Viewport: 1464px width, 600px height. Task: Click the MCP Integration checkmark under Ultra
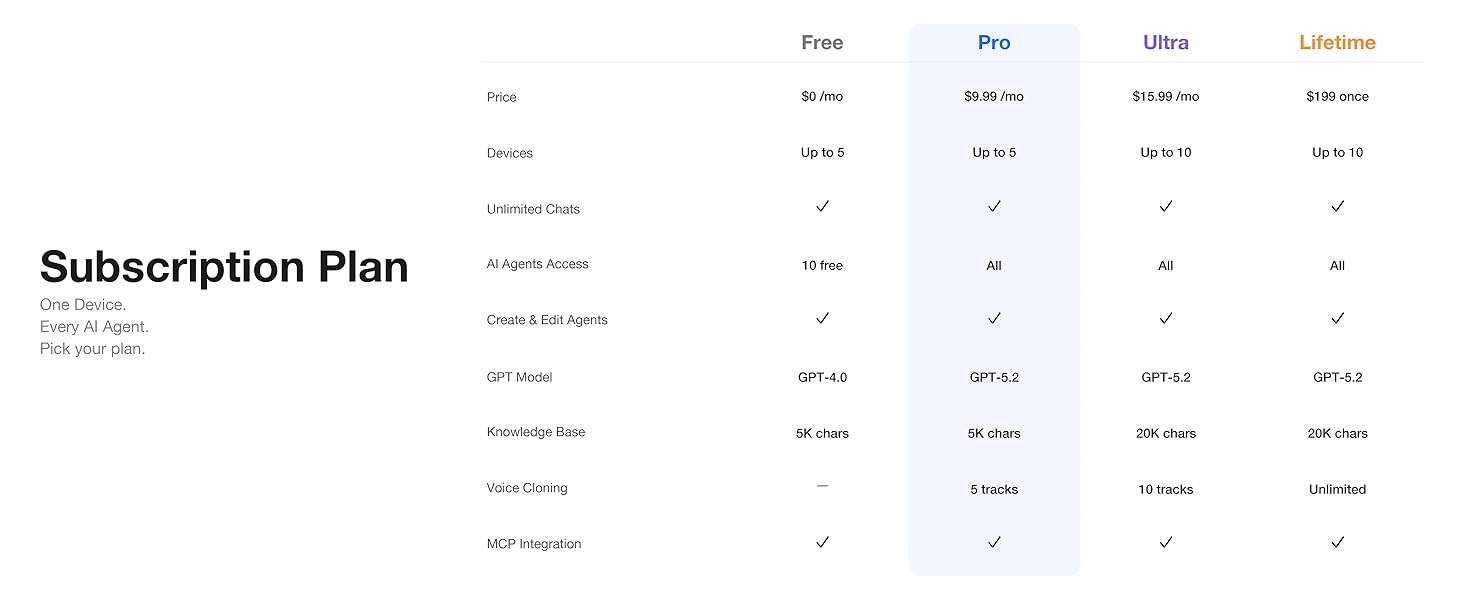click(x=1166, y=543)
